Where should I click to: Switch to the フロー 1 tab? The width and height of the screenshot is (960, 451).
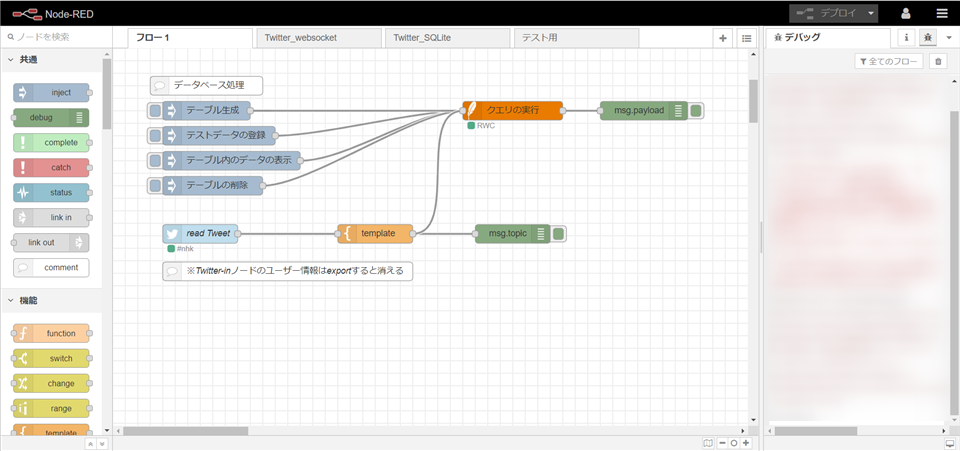click(x=190, y=38)
